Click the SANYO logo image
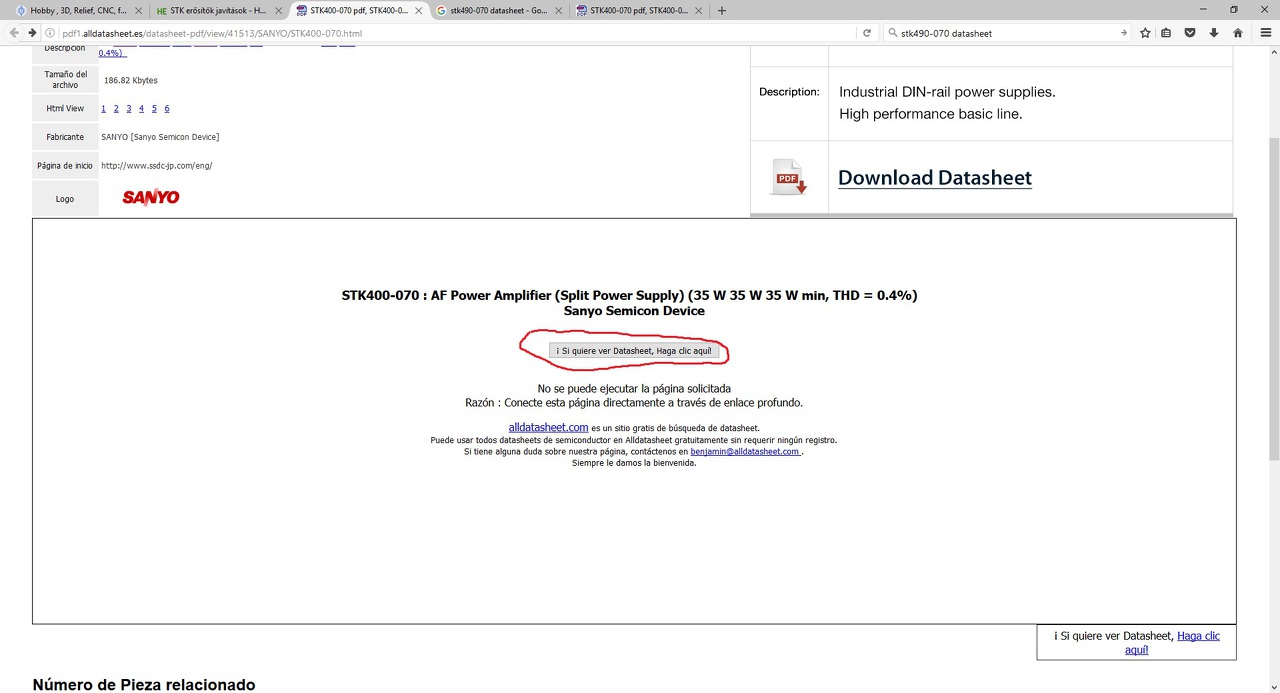This screenshot has width=1280, height=693. point(151,198)
